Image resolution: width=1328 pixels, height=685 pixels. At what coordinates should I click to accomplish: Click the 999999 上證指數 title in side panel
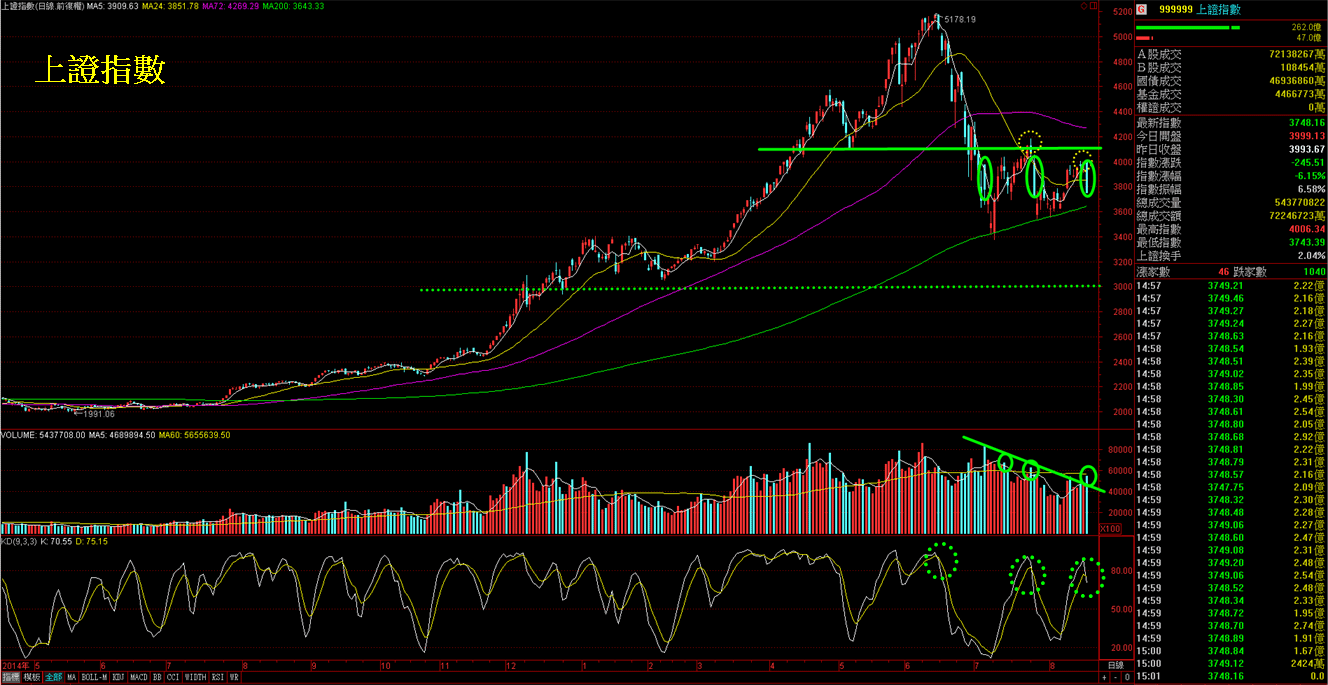[1199, 9]
